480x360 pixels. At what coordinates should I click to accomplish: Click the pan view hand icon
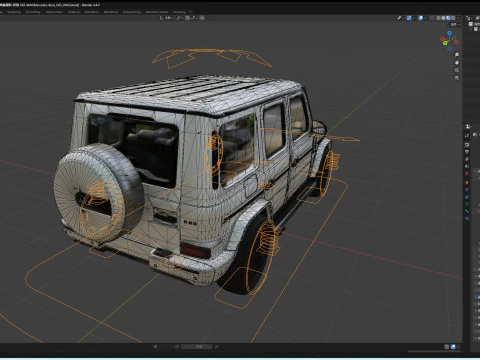tap(457, 62)
